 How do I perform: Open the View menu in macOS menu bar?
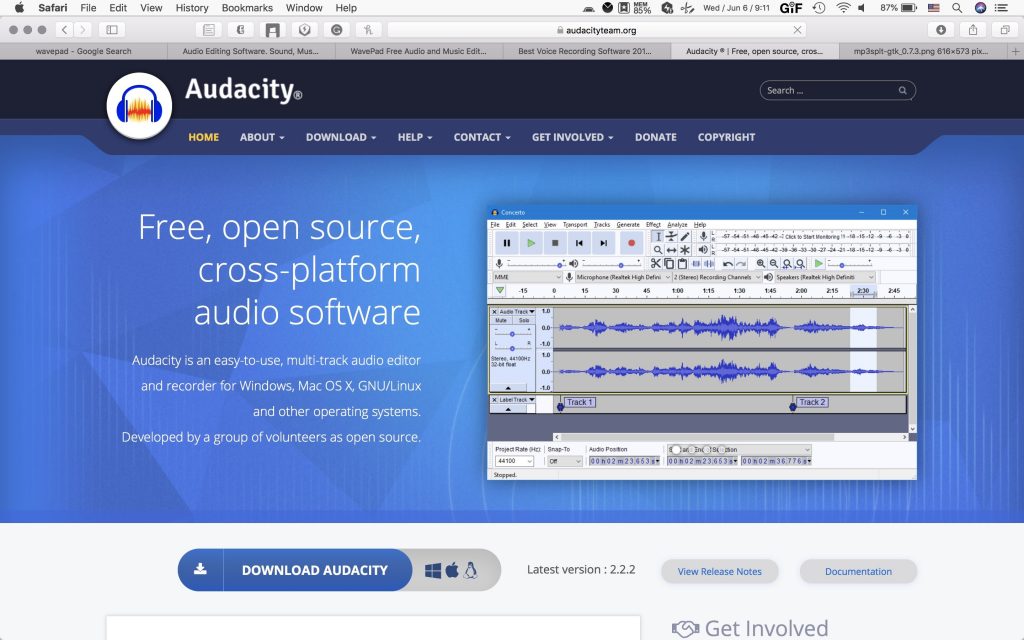click(x=151, y=8)
